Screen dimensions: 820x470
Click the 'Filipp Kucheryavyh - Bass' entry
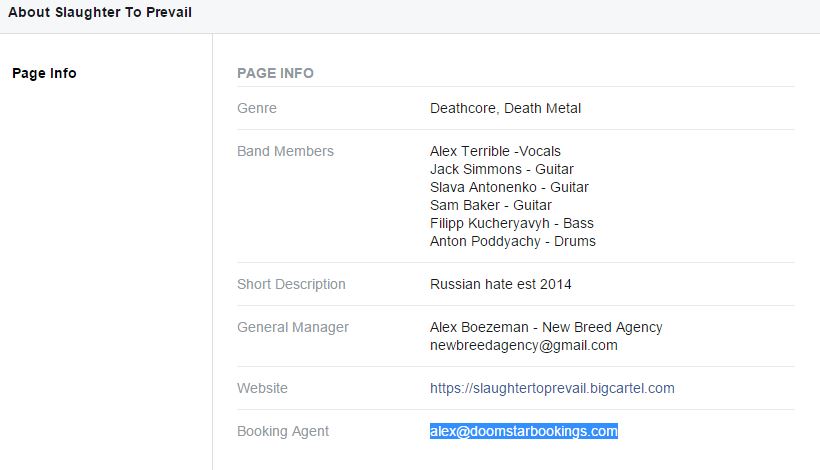(x=511, y=223)
